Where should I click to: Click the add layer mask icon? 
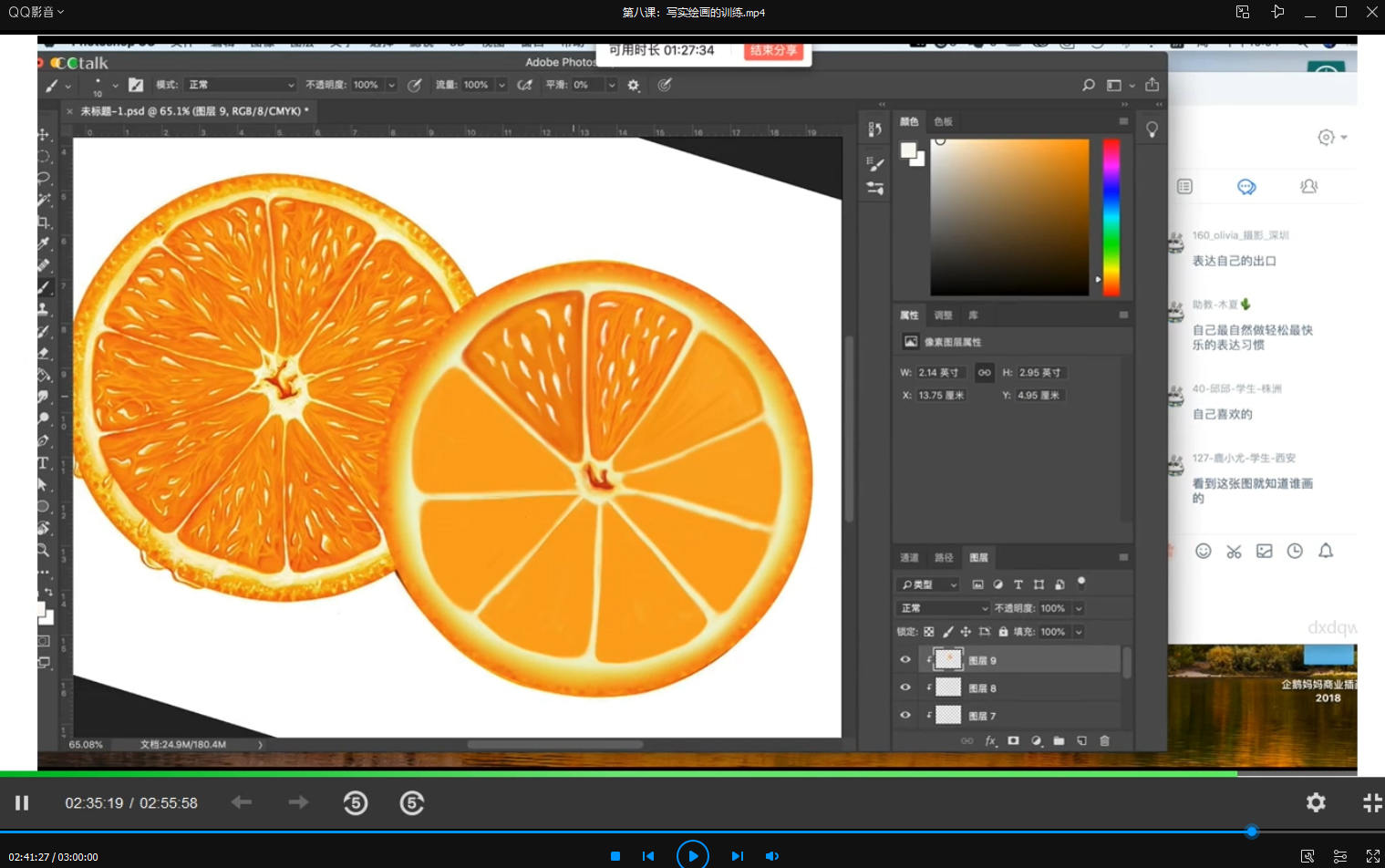(1013, 741)
